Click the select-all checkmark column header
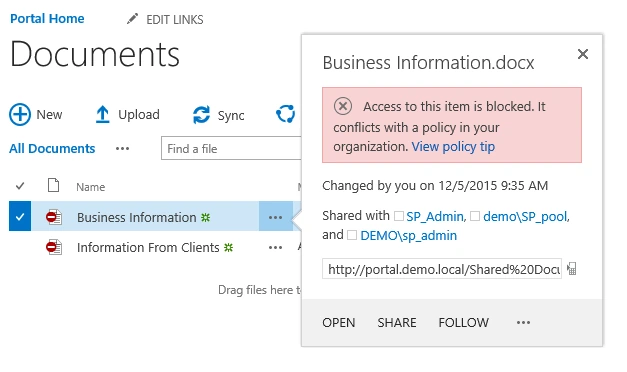Image resolution: width=627 pixels, height=372 pixels. coord(20,186)
